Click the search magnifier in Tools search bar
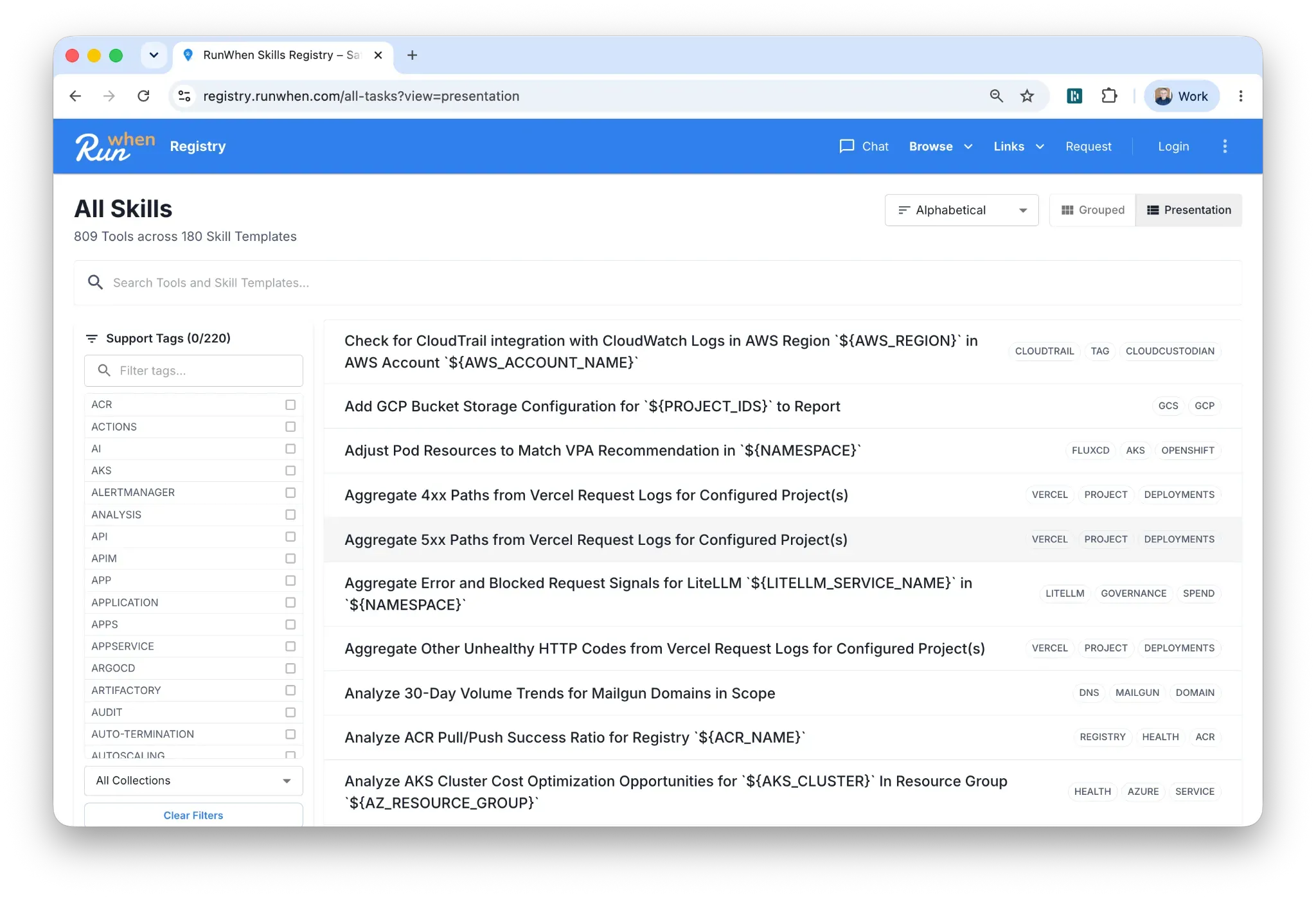 pyautogui.click(x=95, y=283)
